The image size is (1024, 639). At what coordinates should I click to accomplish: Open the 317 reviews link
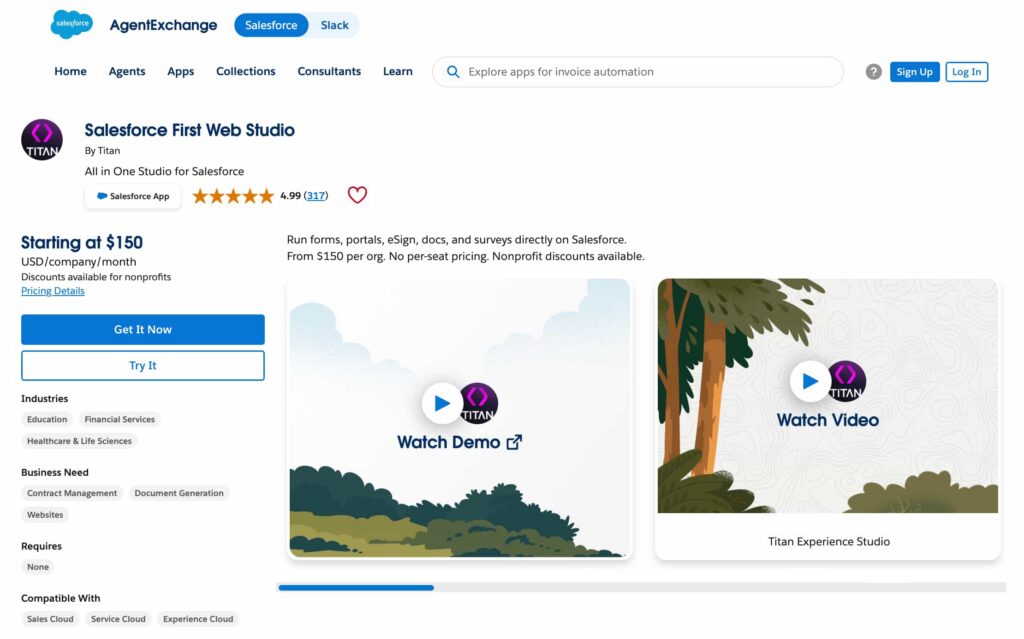pyautogui.click(x=316, y=195)
